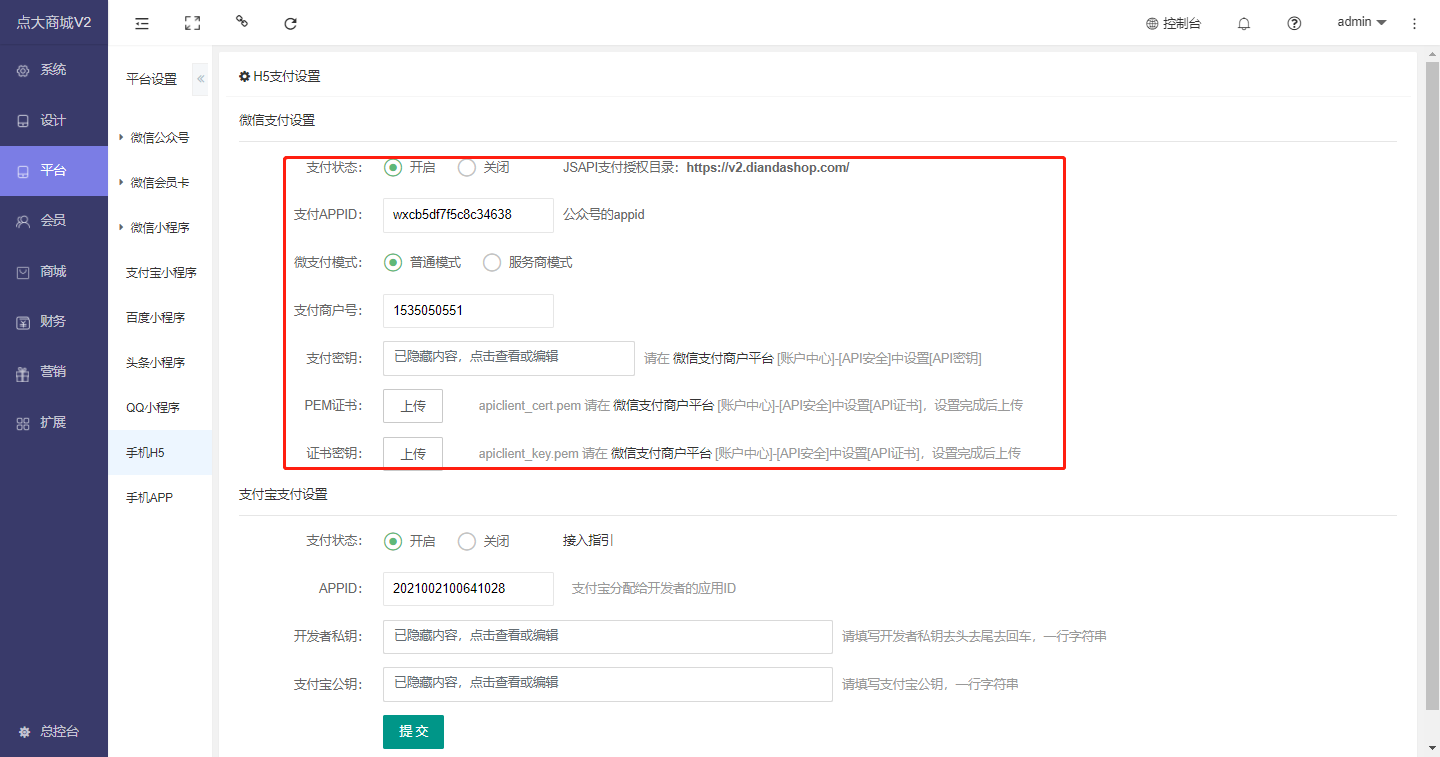Go to 支付宝小程序 settings
The height and width of the screenshot is (757, 1440).
point(160,273)
